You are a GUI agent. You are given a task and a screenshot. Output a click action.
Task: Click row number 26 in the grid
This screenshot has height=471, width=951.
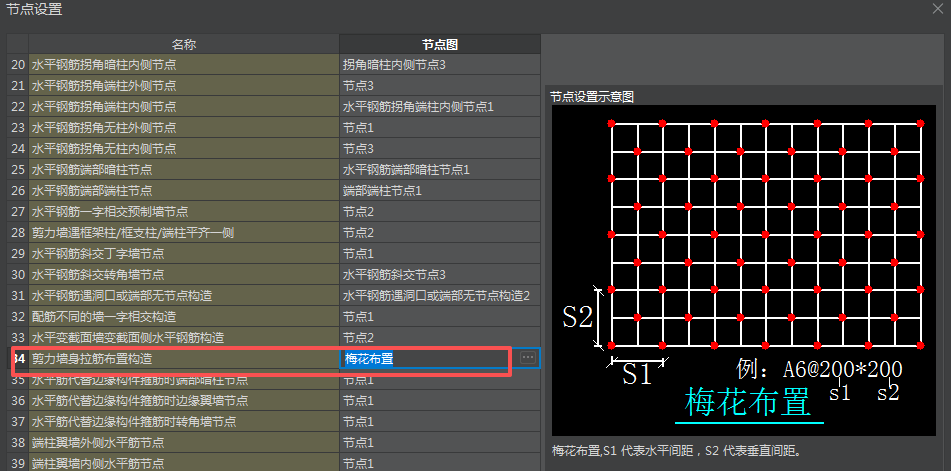click(x=18, y=190)
